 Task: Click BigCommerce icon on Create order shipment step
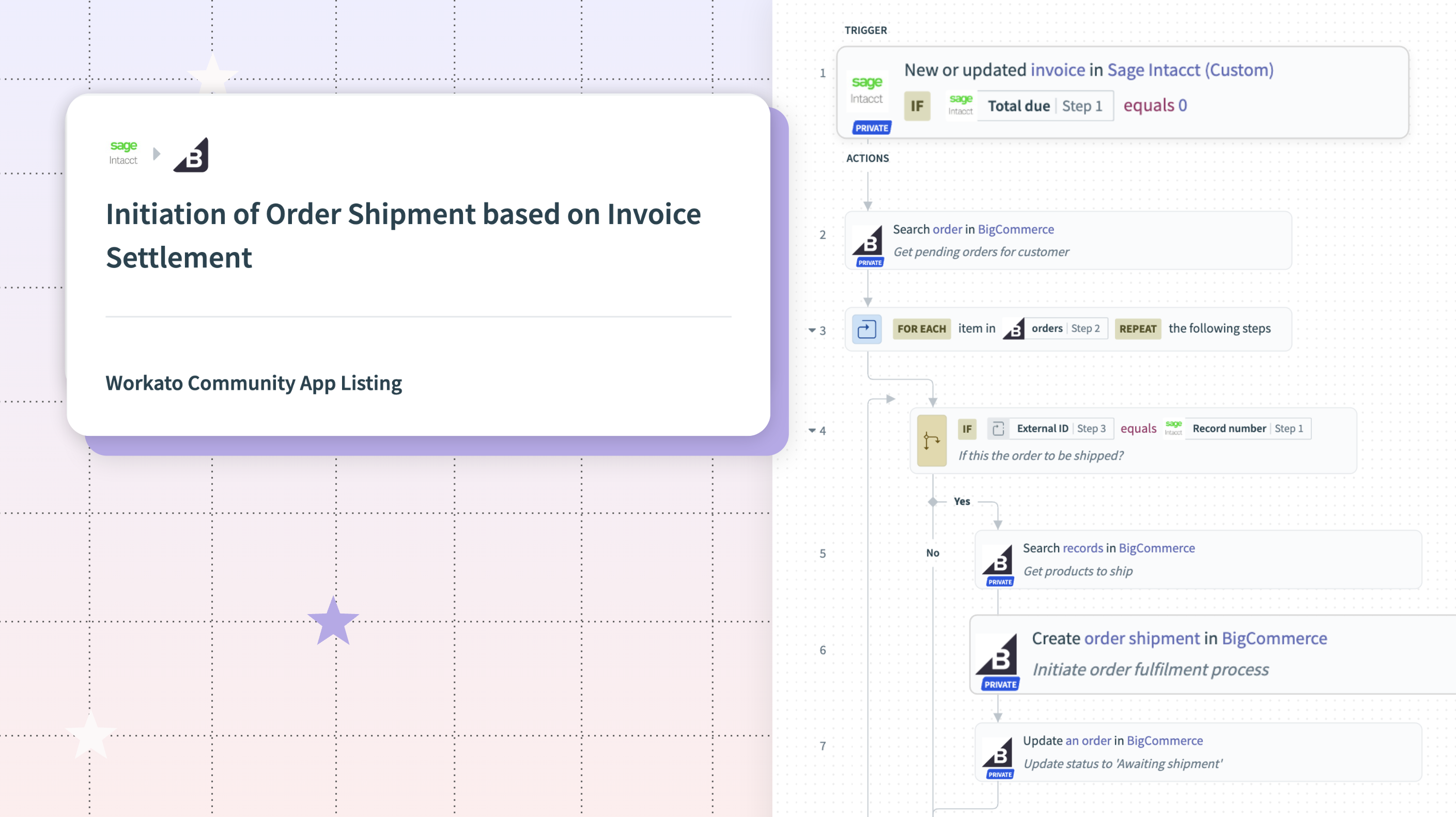997,655
